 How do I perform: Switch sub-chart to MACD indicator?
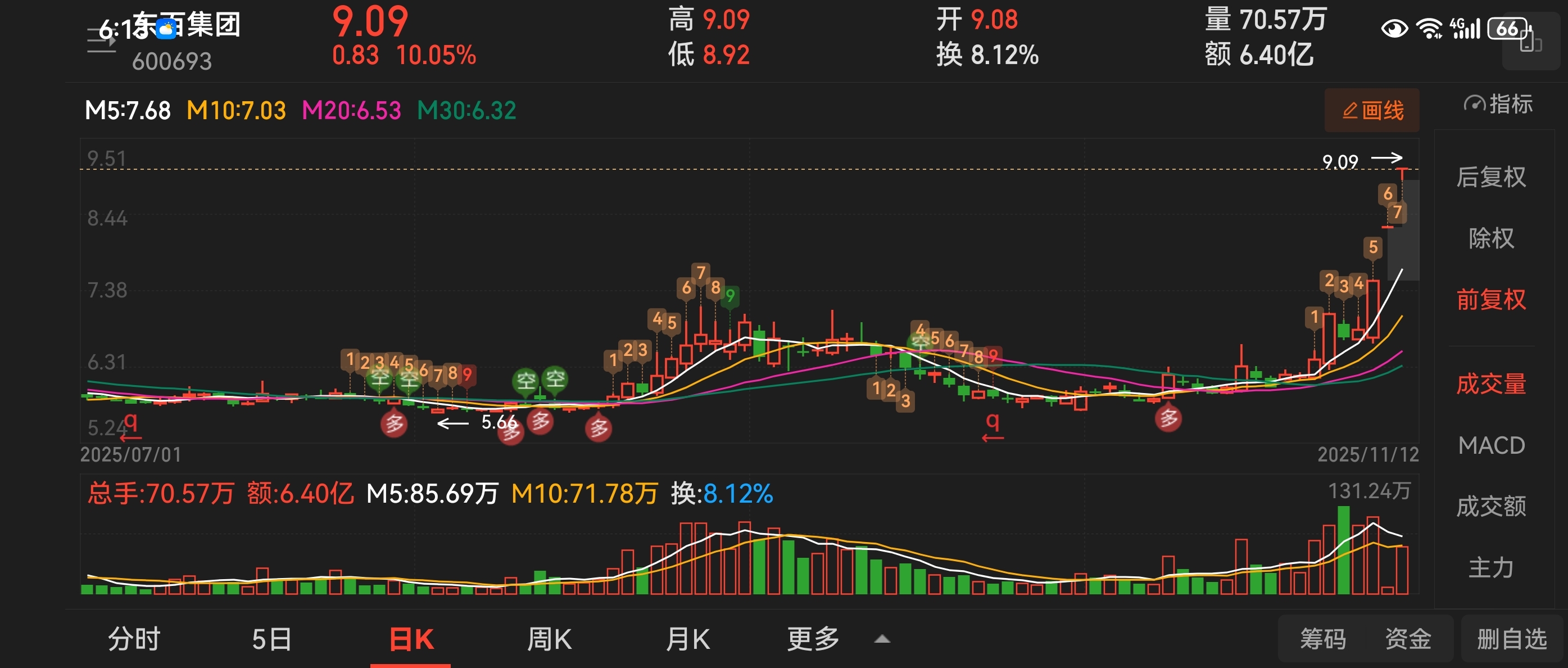1490,445
